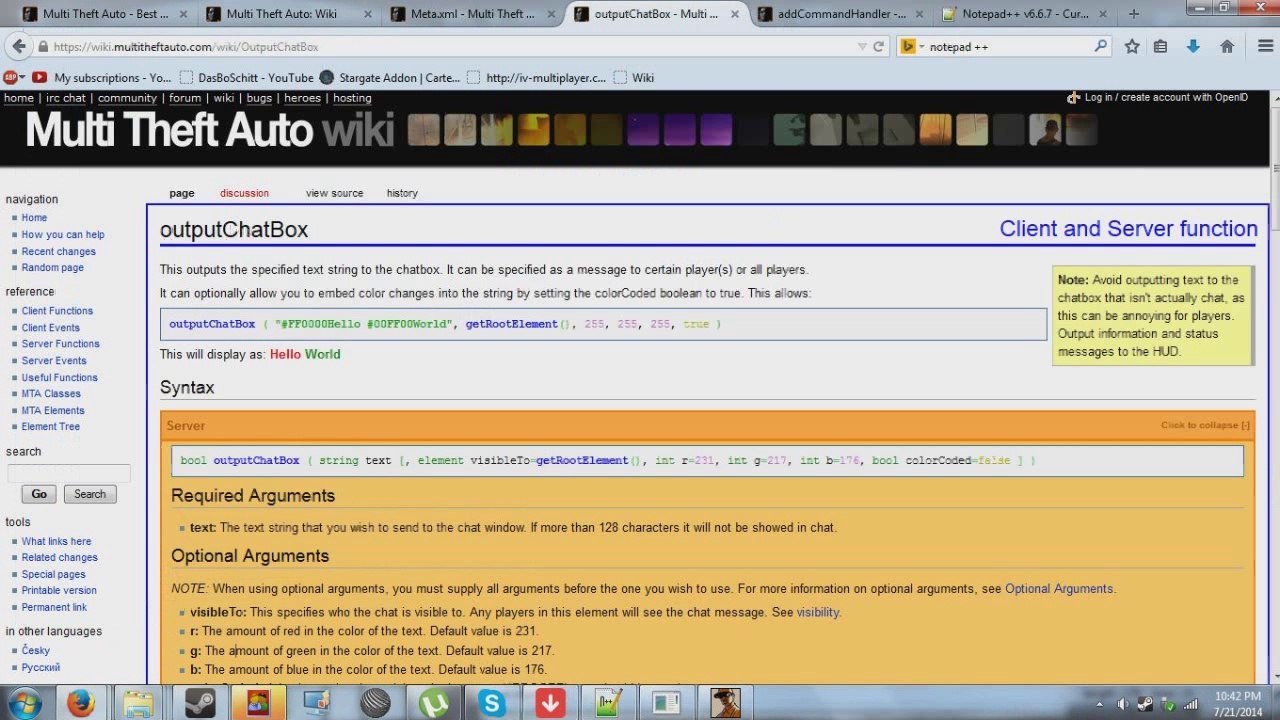Switch to the Meta.xml tab

470,14
